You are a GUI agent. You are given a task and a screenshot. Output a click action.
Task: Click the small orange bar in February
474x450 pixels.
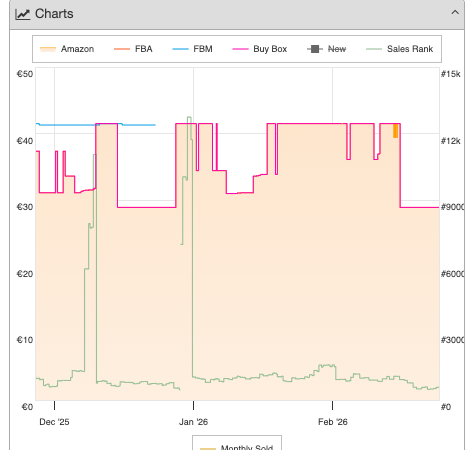point(395,131)
